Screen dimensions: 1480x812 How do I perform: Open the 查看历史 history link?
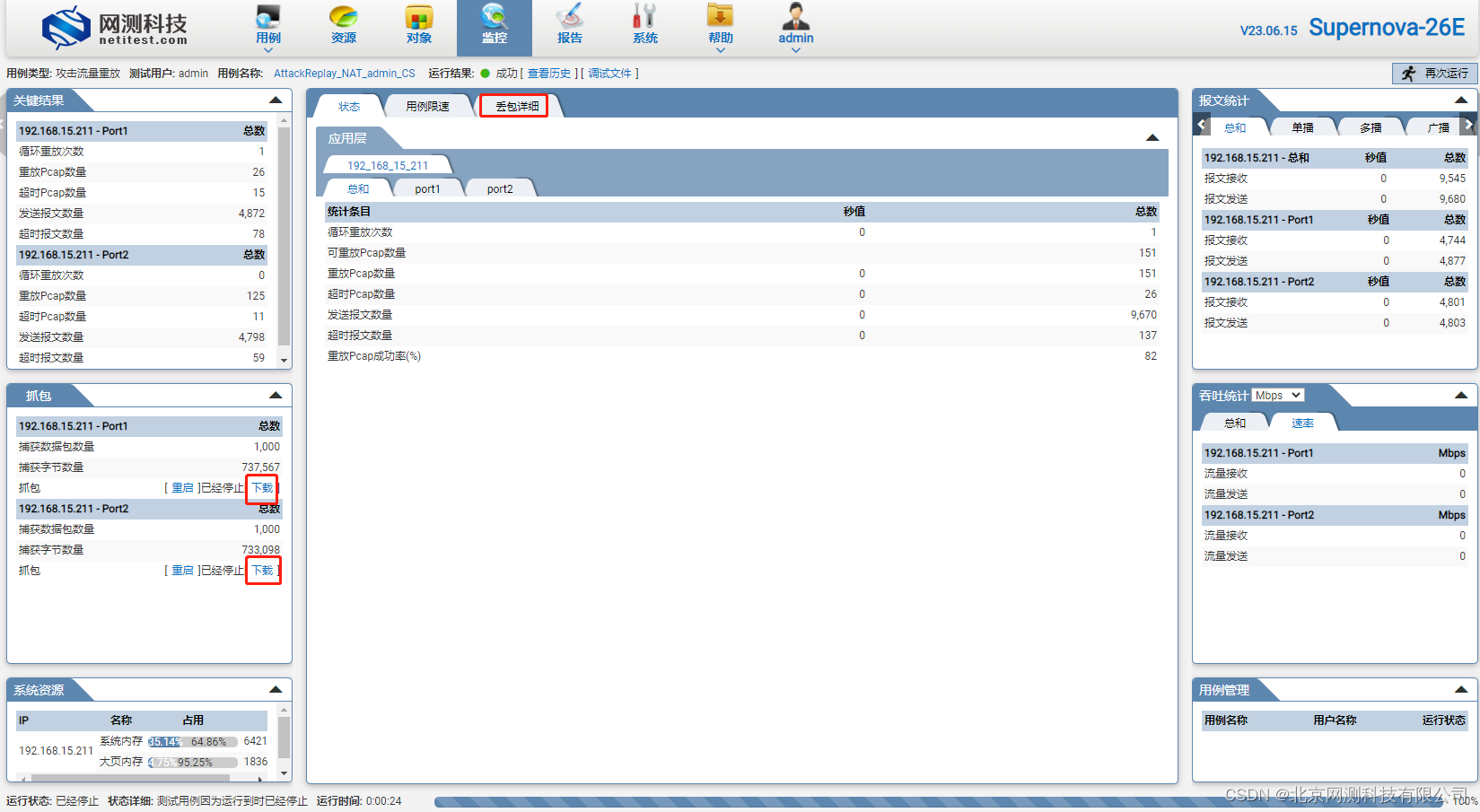pyautogui.click(x=549, y=74)
